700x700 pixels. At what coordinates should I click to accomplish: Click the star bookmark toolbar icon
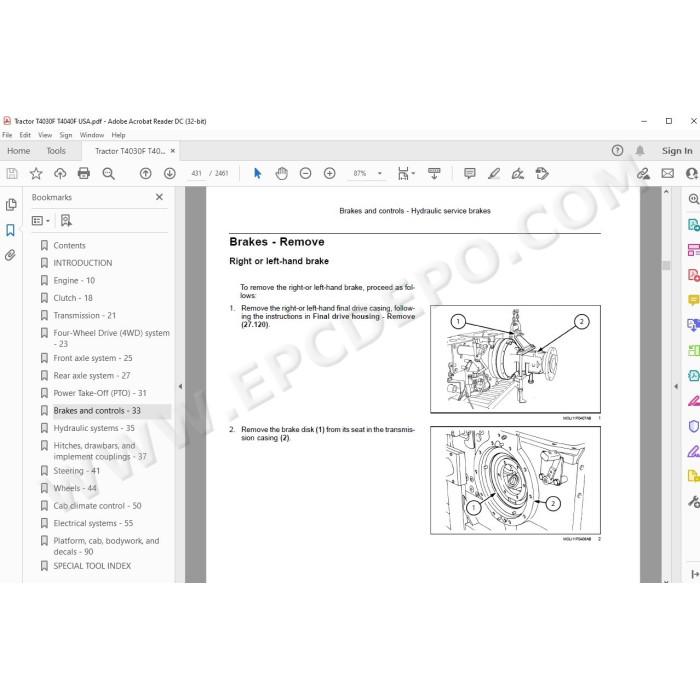[36, 173]
